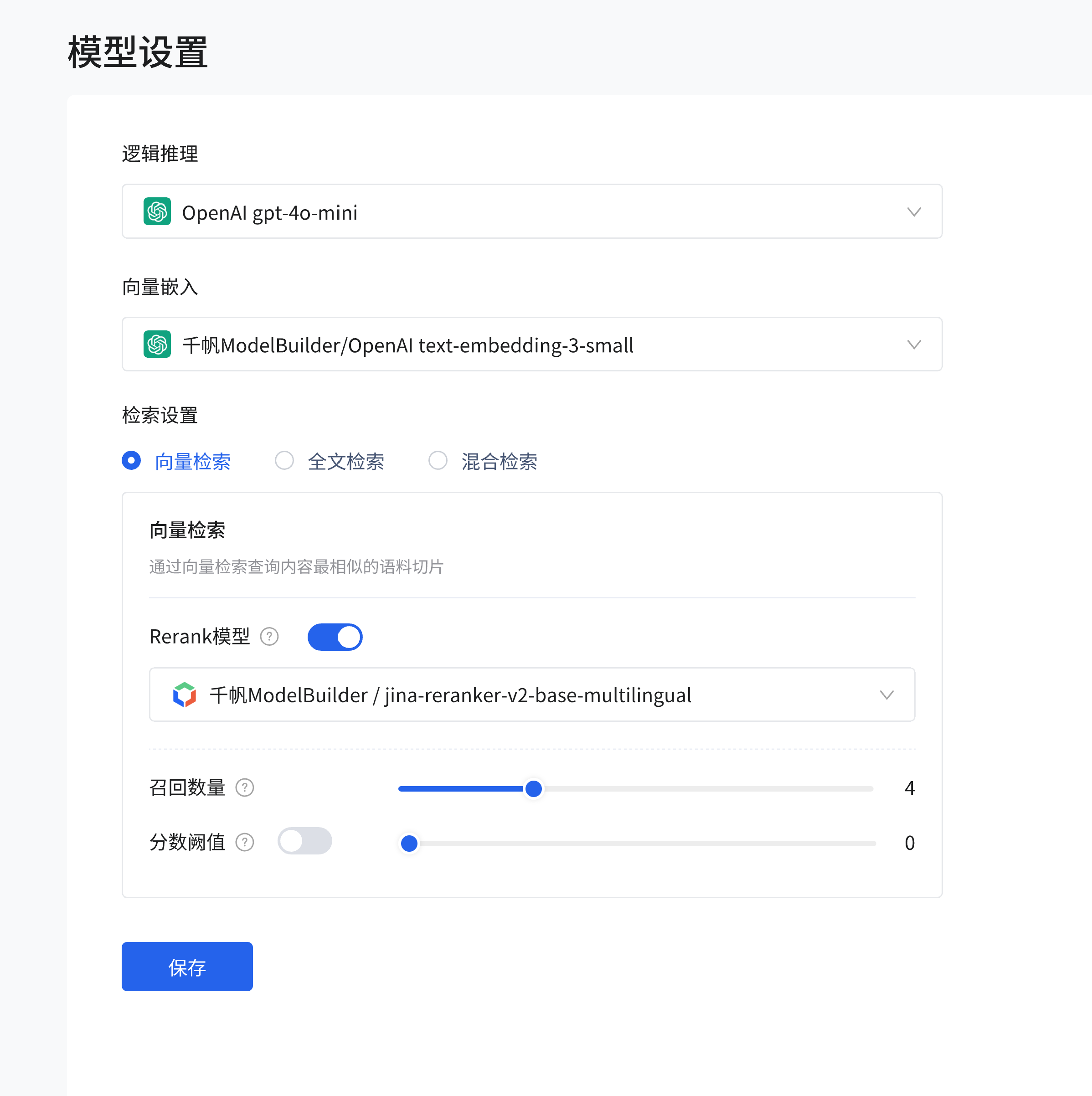Click the 千帆ModelBuilder cube icon in the Rerank dropdown
This screenshot has width=1092, height=1096.
click(185, 695)
